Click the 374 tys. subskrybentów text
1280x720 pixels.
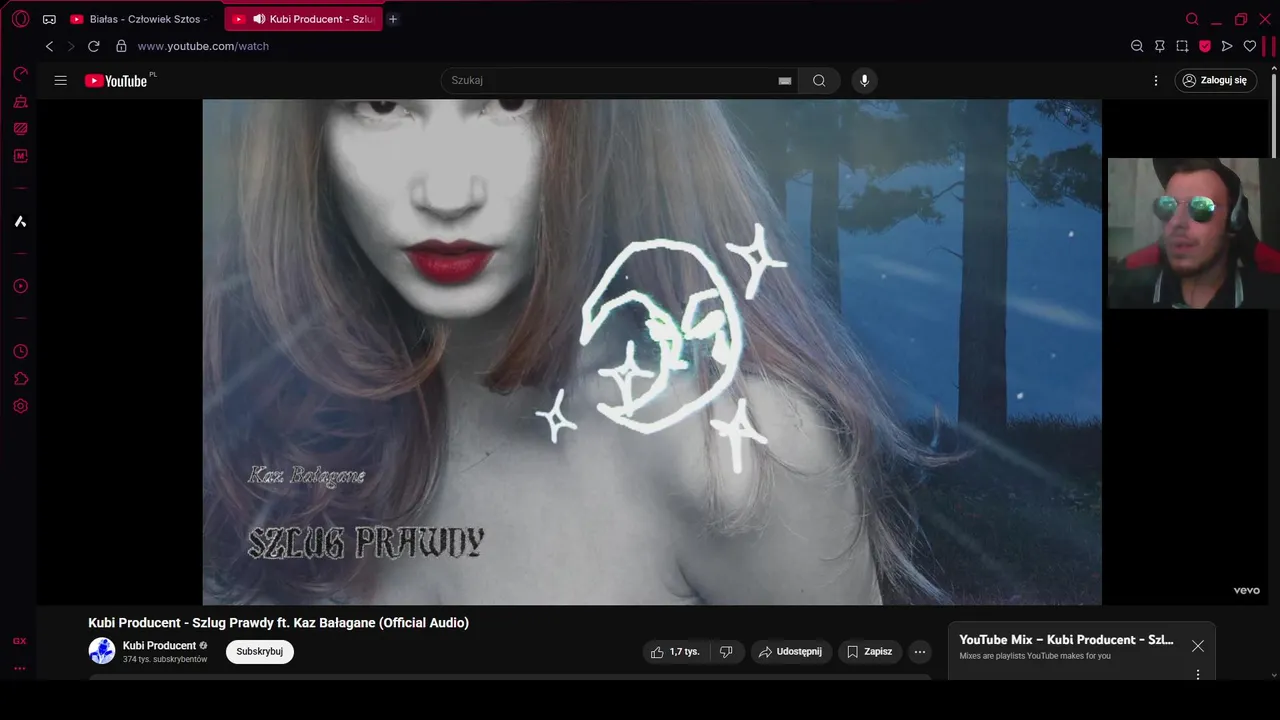[x=165, y=660]
